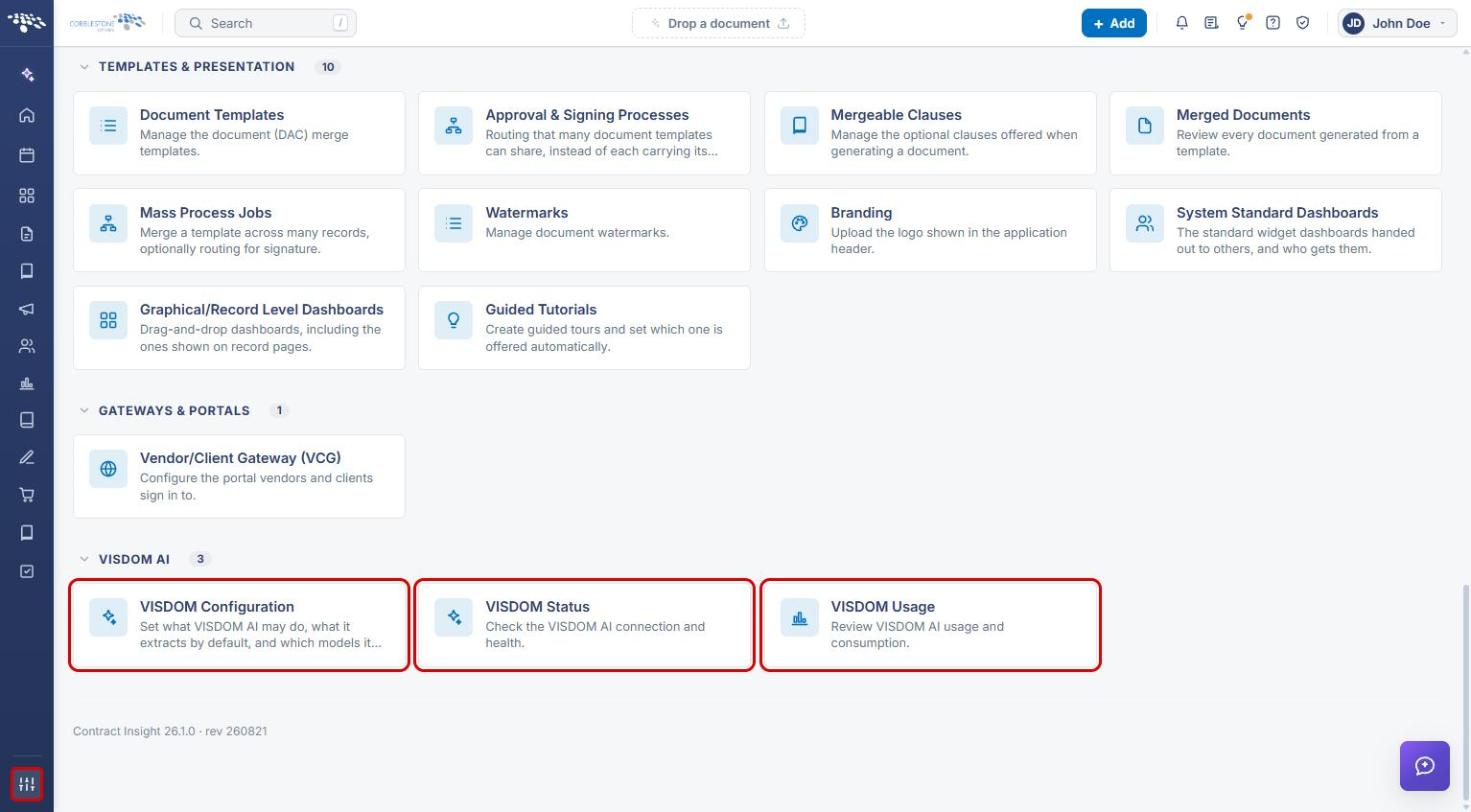Open the lightbulb tips icon
The image size is (1471, 812).
(1243, 23)
